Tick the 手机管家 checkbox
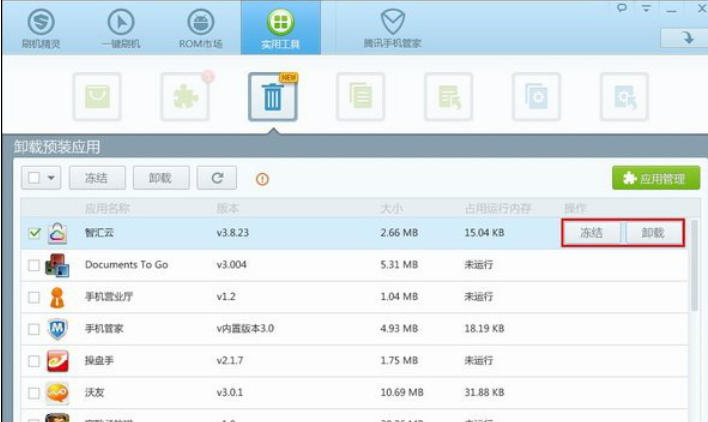Viewport: 708px width, 422px height. [34, 328]
